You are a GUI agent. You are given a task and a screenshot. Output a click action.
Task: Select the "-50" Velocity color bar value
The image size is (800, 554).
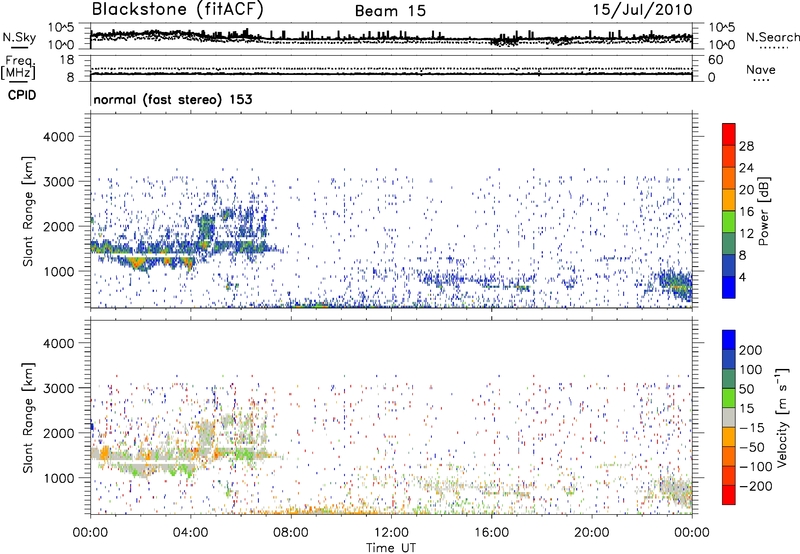(x=752, y=448)
